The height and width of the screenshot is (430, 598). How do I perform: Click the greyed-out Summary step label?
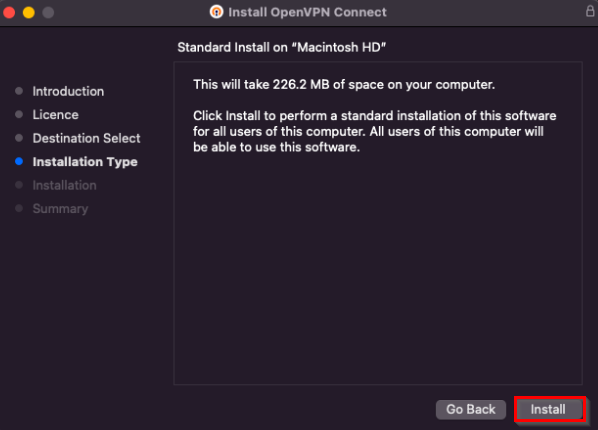[x=60, y=209]
